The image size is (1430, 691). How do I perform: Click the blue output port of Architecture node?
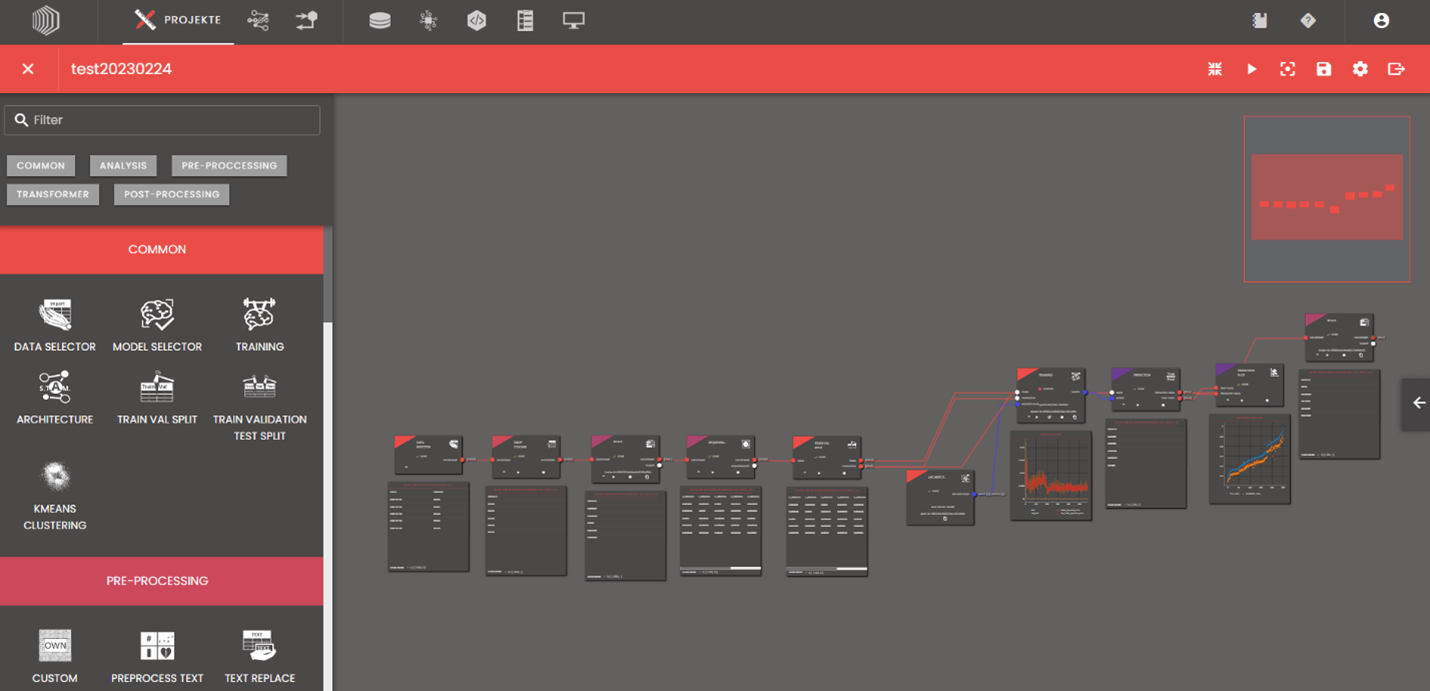click(x=975, y=494)
